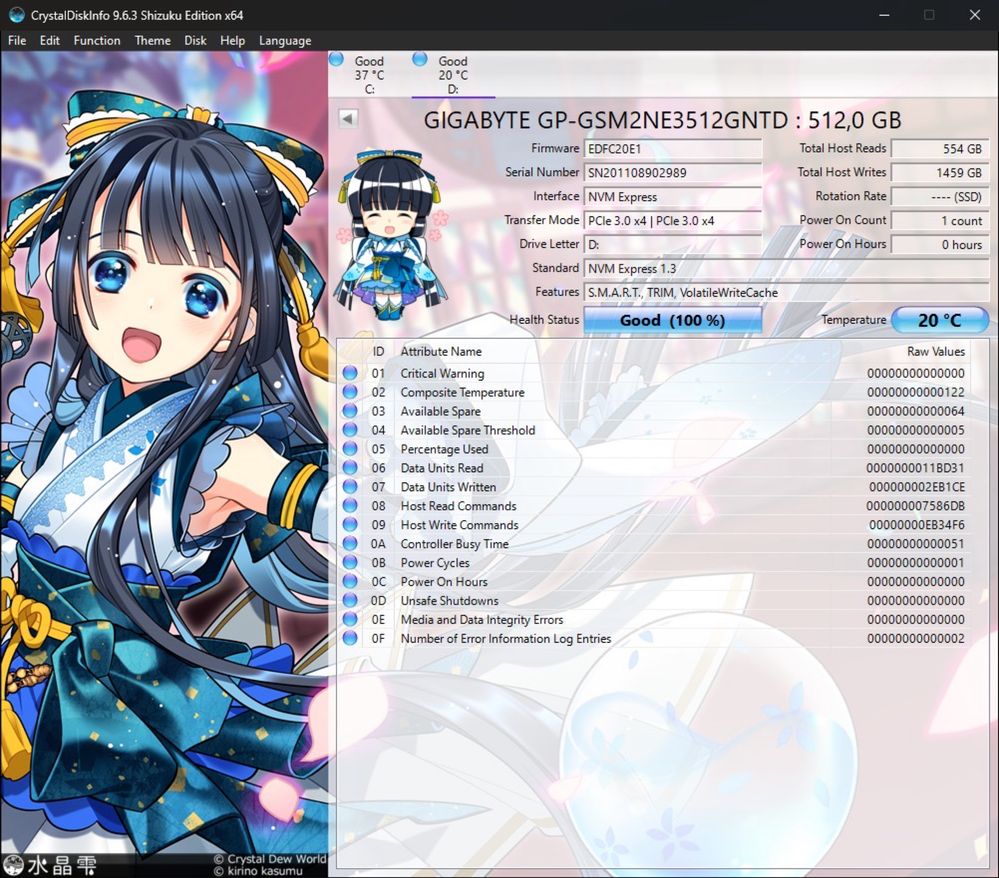Open the File menu
Screen dimensions: 999x878
(x=17, y=40)
